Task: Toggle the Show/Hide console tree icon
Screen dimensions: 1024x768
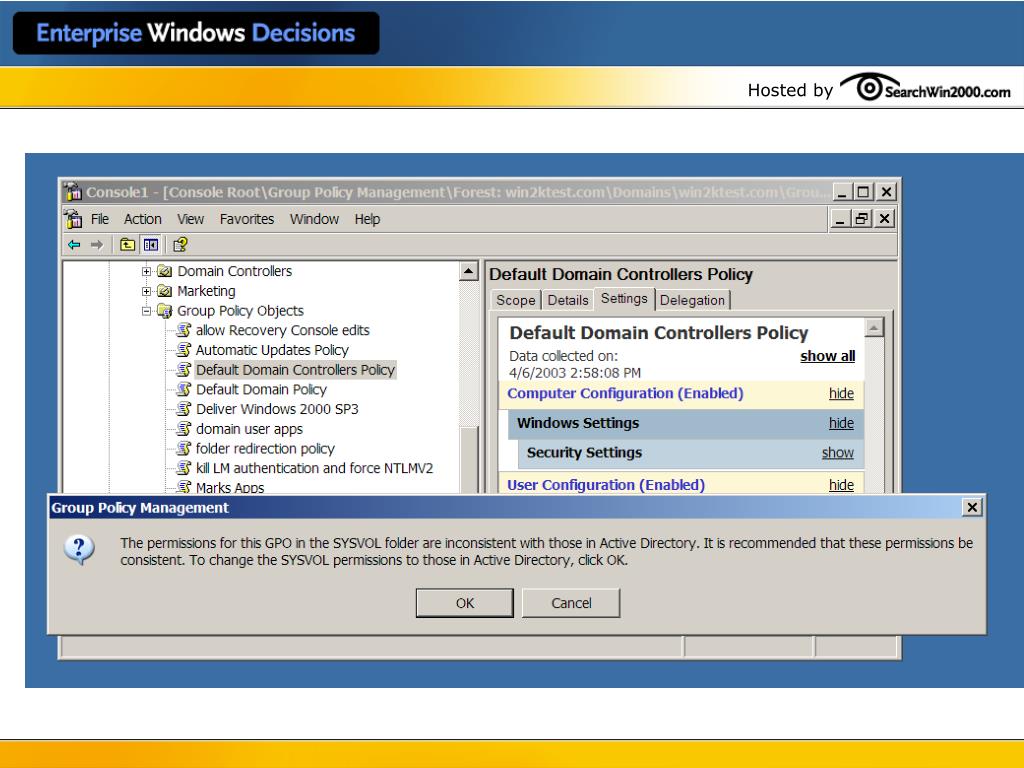Action: click(x=151, y=245)
